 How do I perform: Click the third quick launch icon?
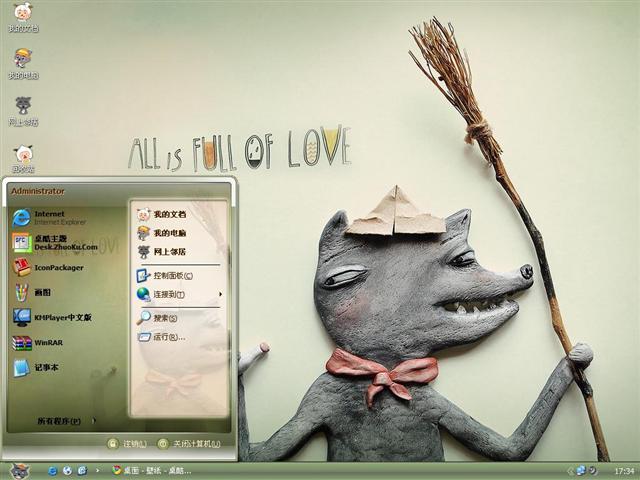[82, 471]
